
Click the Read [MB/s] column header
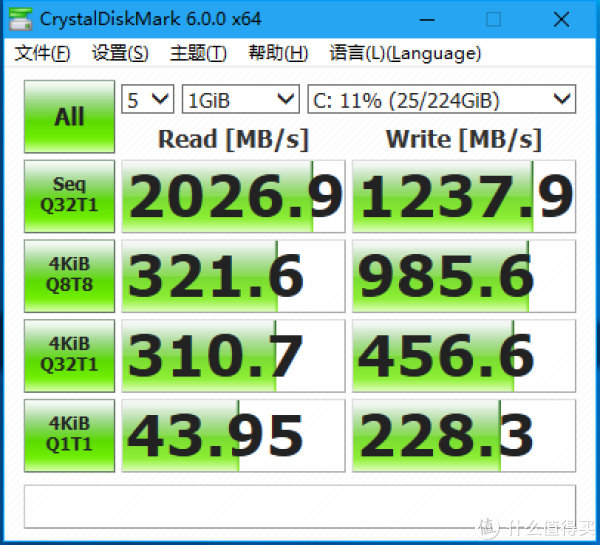tap(233, 139)
